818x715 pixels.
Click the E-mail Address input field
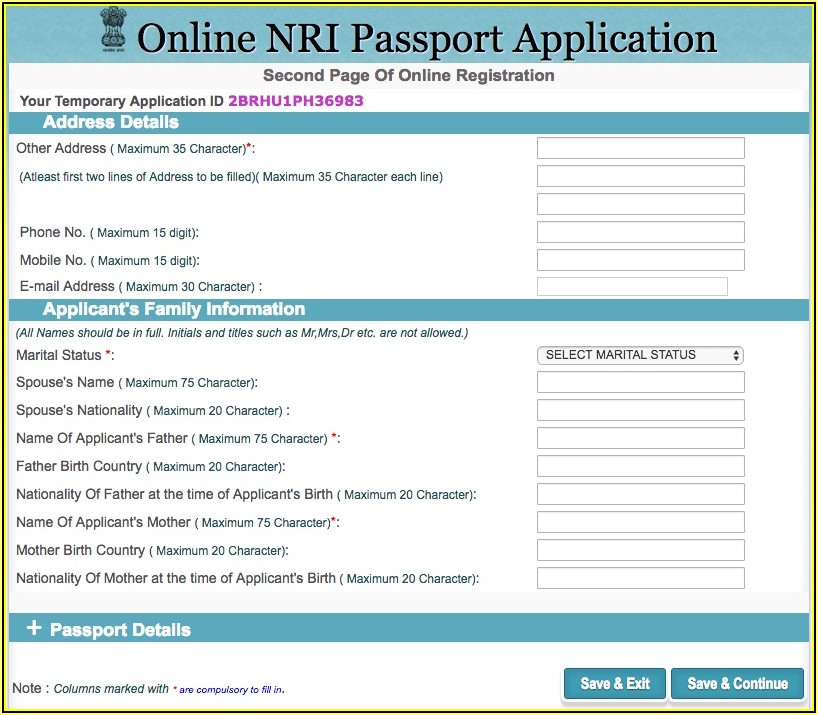632,287
